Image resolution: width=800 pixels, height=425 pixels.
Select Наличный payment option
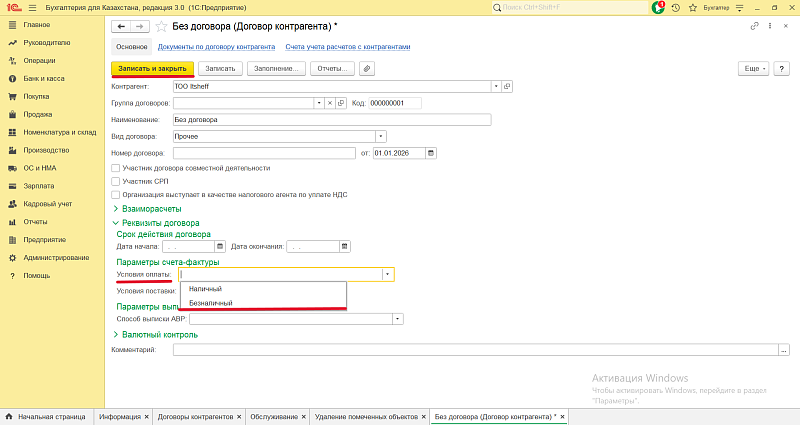[x=263, y=289]
